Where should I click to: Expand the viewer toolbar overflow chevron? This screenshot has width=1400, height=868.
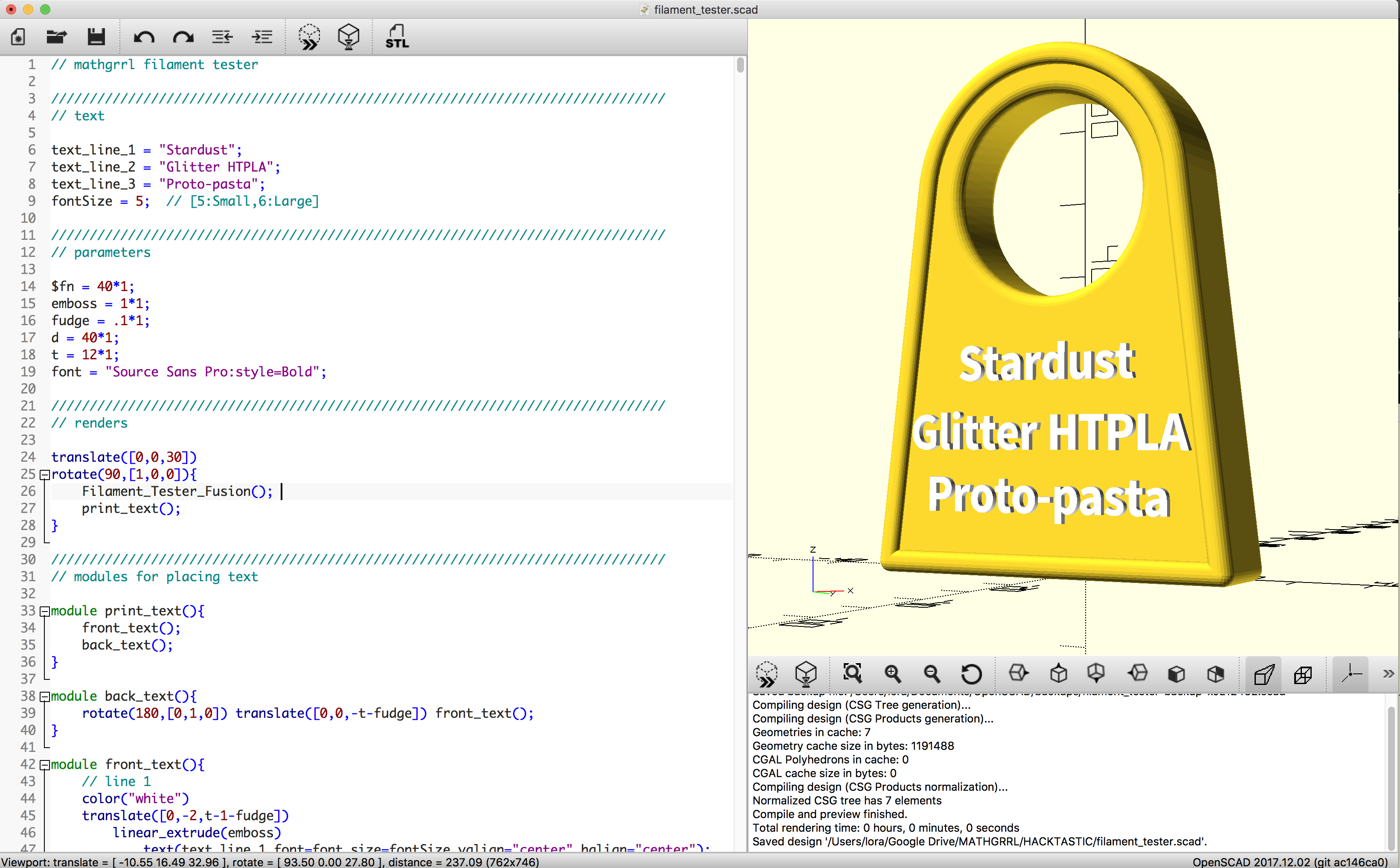(1388, 674)
